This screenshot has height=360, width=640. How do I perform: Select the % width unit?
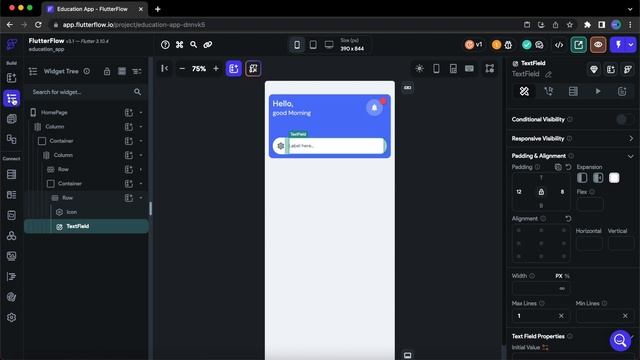click(x=567, y=276)
